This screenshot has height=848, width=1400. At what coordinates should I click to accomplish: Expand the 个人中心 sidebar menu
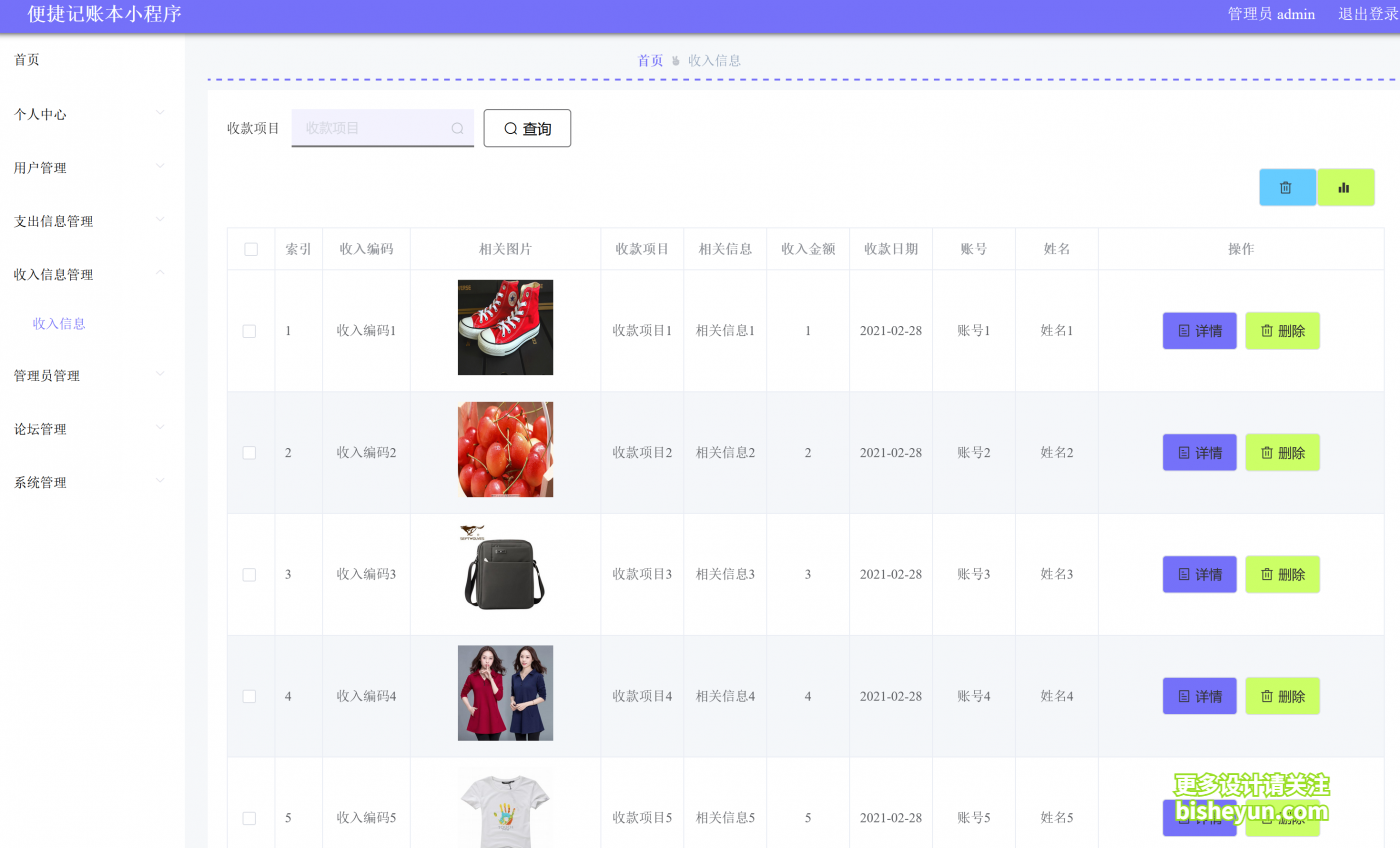(90, 114)
